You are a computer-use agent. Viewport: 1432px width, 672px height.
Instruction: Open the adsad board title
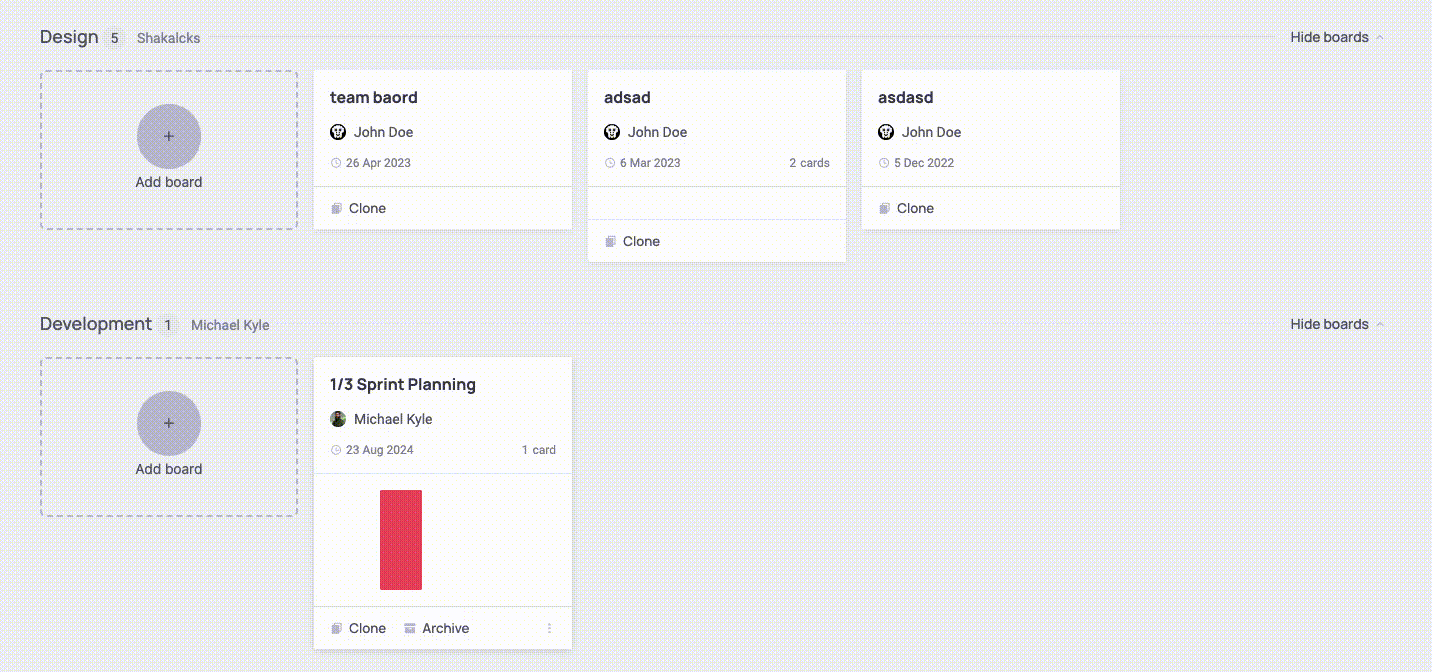coord(627,97)
